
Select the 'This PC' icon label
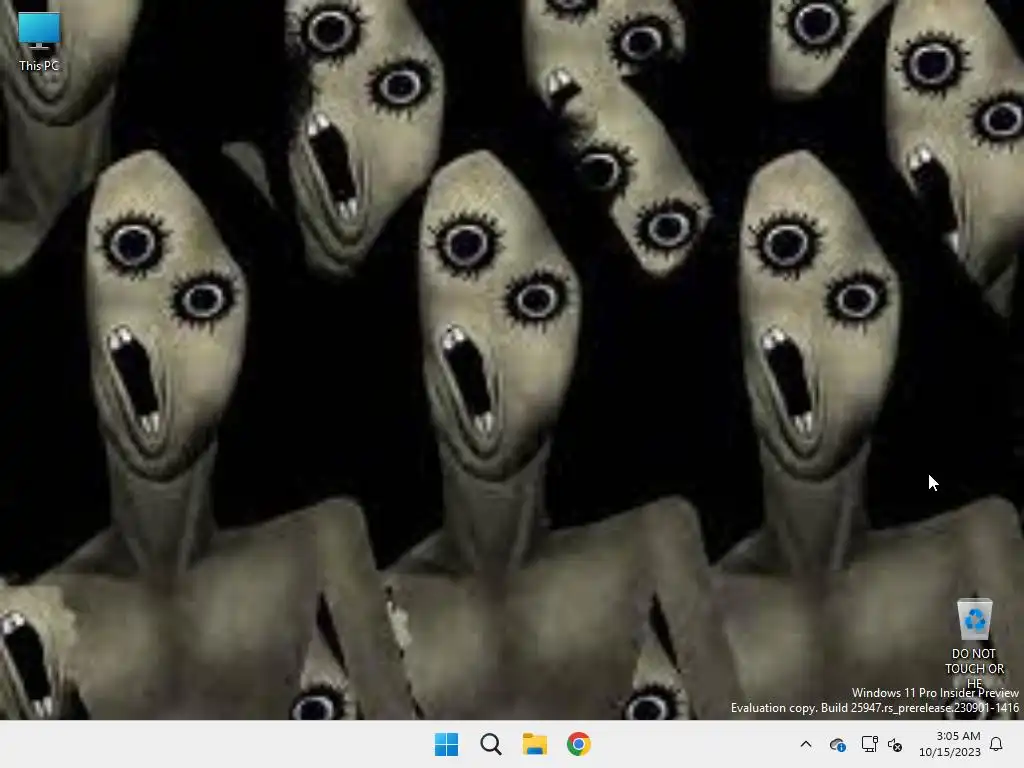(39, 65)
